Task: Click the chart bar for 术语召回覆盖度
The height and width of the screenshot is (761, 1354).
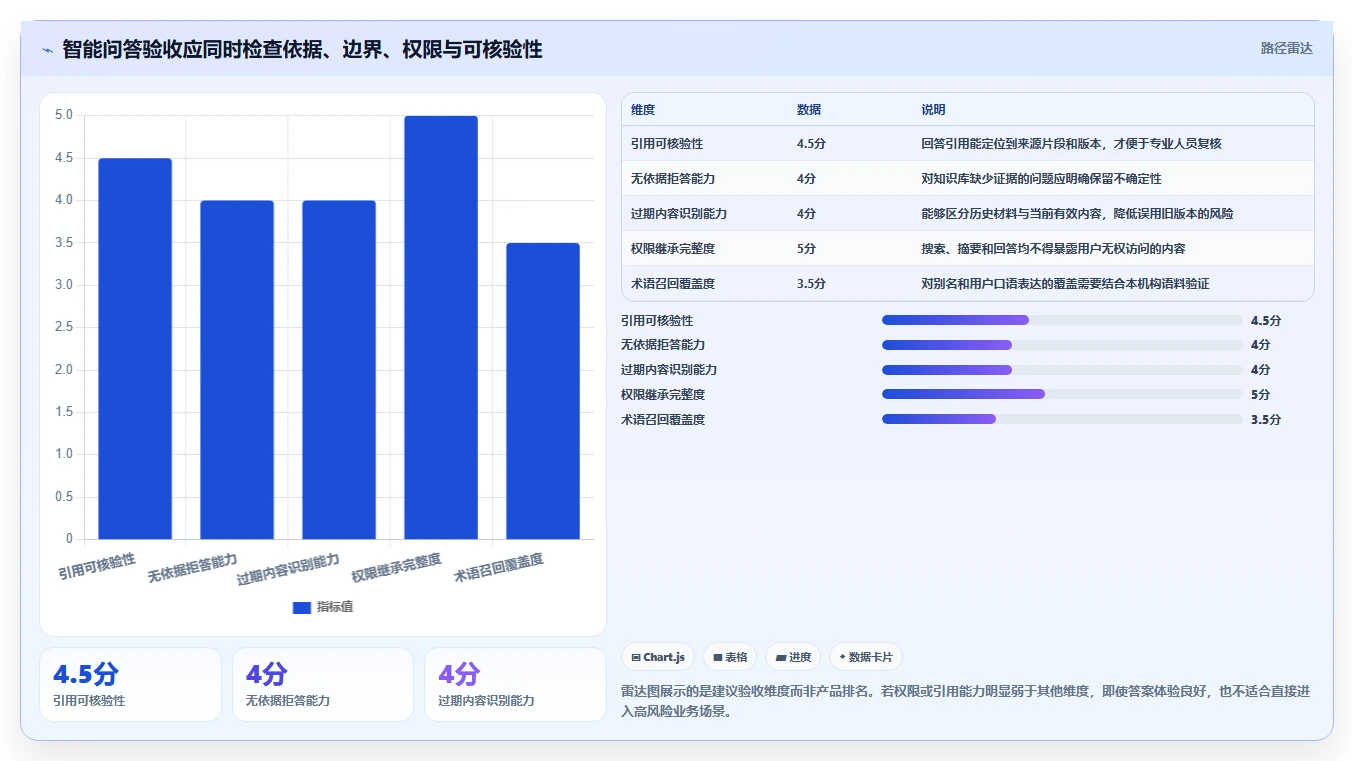Action: tap(543, 391)
